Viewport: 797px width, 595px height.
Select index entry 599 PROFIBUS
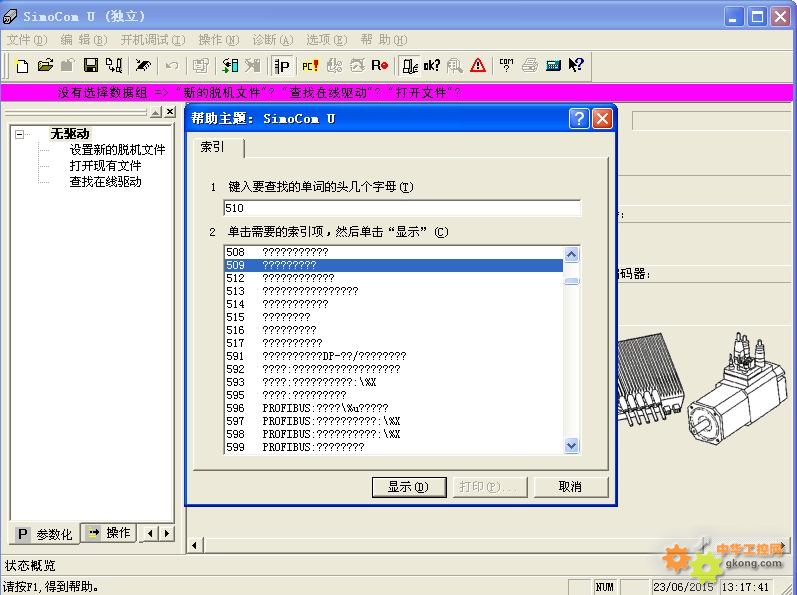[394, 447]
